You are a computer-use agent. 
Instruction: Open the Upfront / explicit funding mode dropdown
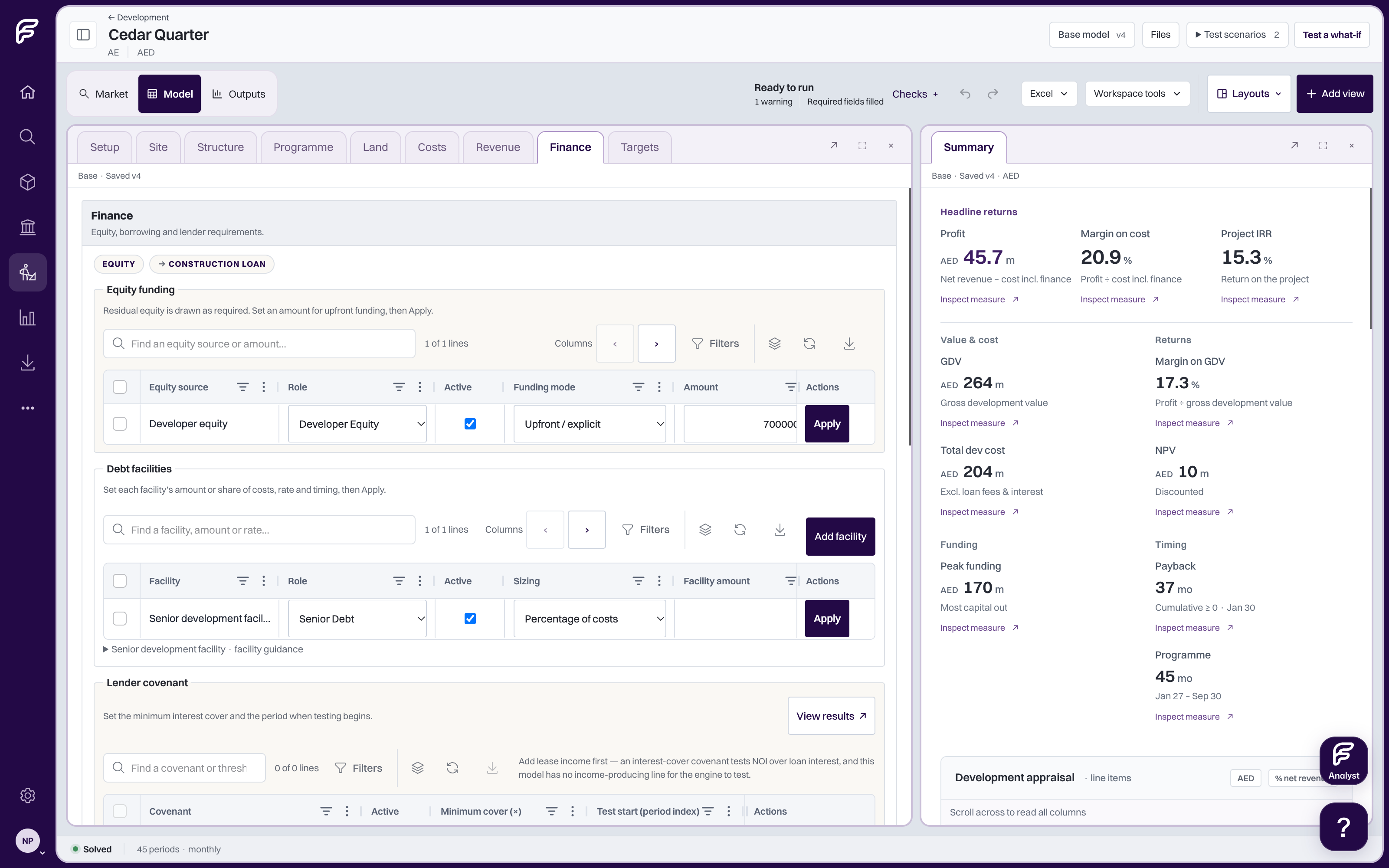[x=590, y=424]
